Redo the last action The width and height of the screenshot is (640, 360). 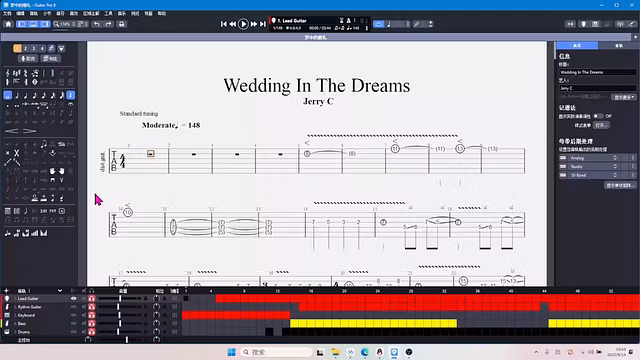[108, 24]
